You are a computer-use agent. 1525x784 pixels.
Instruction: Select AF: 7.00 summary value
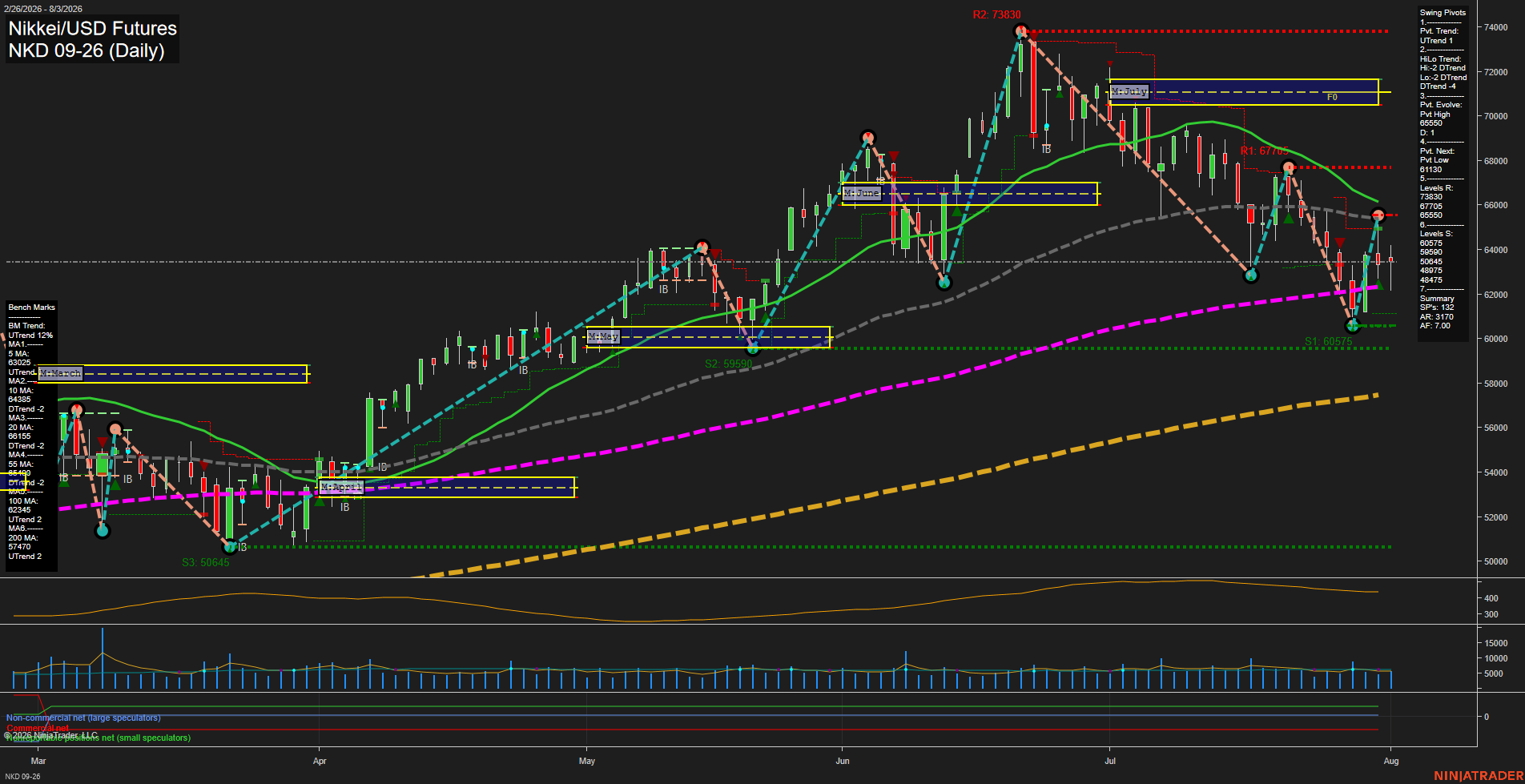point(1434,326)
